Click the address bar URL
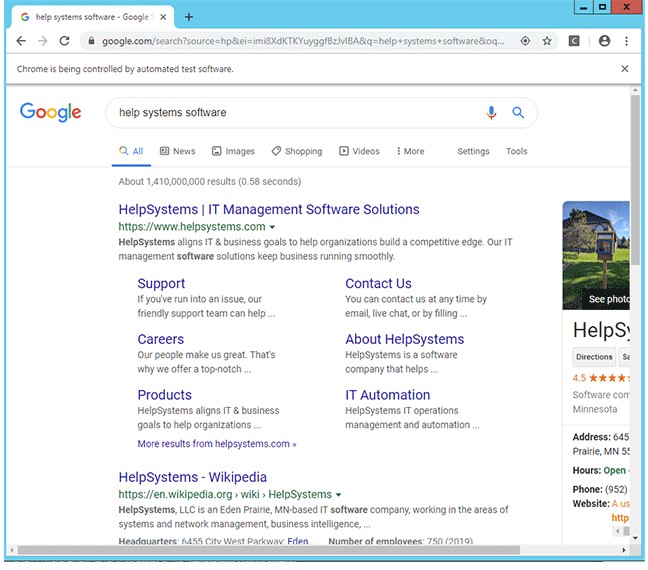The height and width of the screenshot is (570, 648). [x=303, y=41]
